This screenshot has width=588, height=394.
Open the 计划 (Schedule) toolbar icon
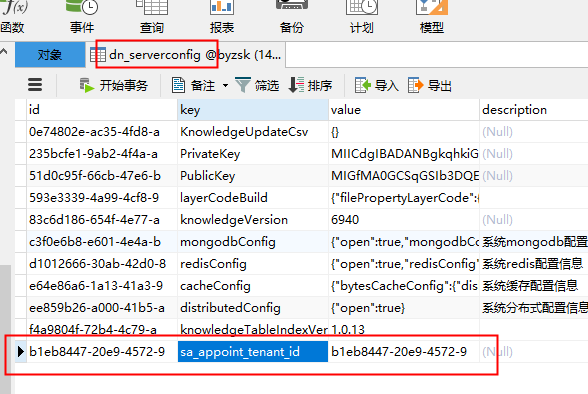(x=362, y=16)
